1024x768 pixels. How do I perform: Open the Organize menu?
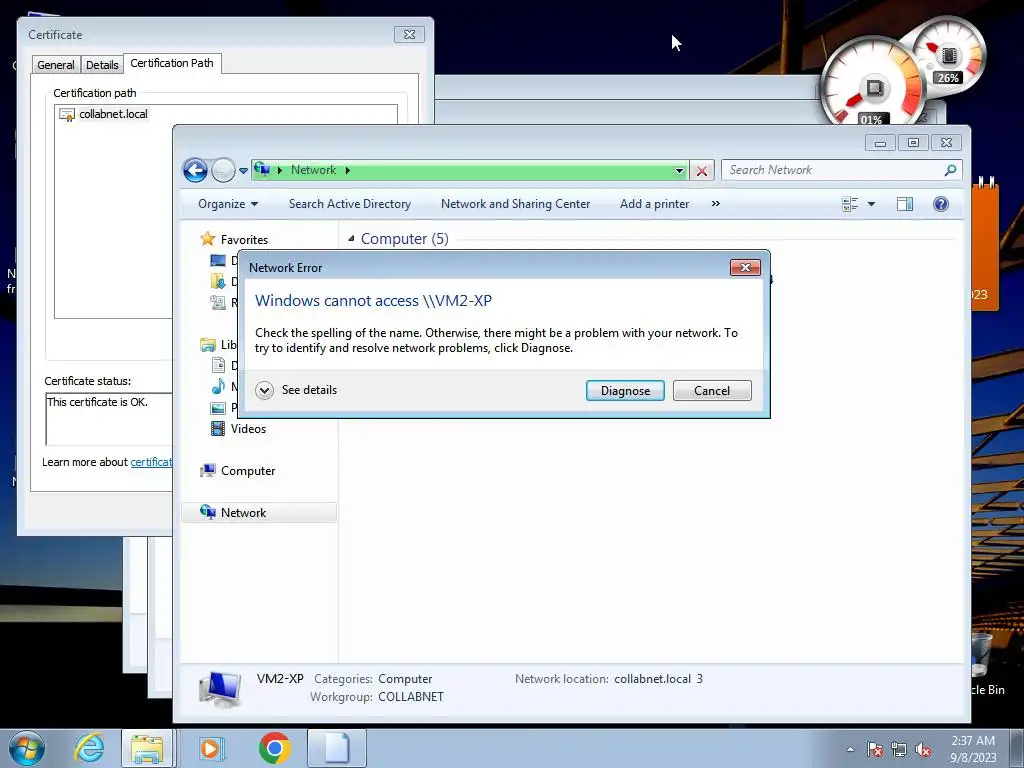[x=228, y=204]
